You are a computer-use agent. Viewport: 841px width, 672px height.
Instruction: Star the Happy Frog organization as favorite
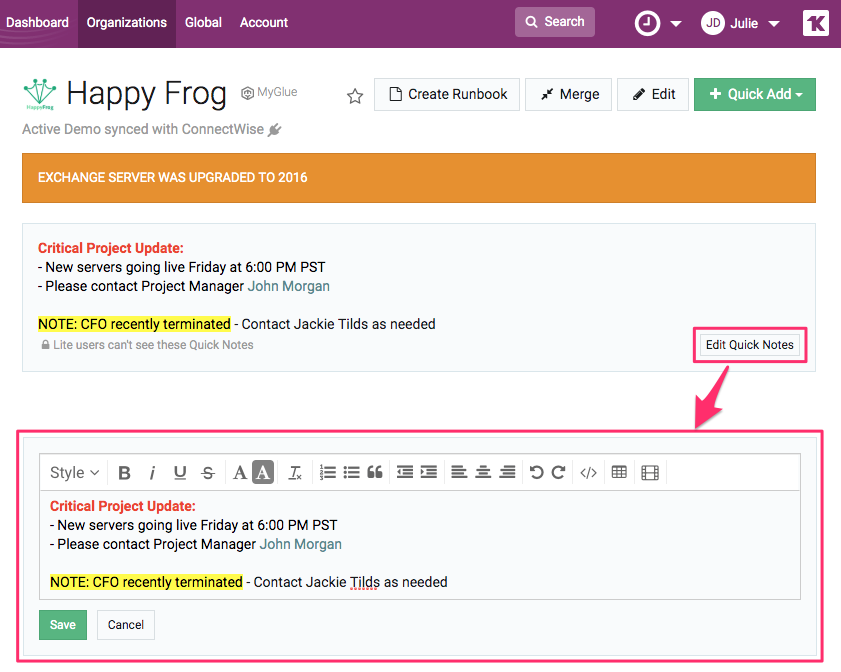354,96
